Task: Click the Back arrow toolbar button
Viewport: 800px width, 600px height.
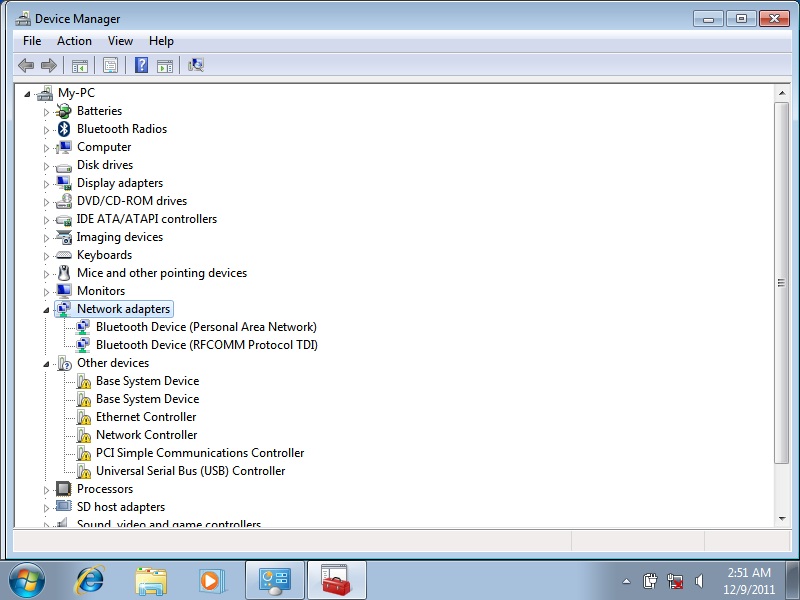Action: click(26, 65)
